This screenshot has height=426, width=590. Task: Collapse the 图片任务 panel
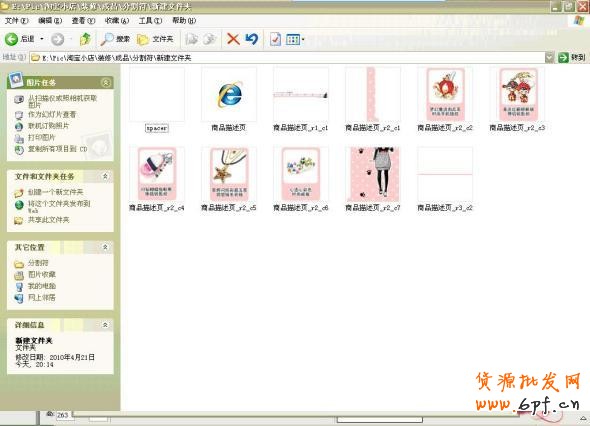[106, 82]
